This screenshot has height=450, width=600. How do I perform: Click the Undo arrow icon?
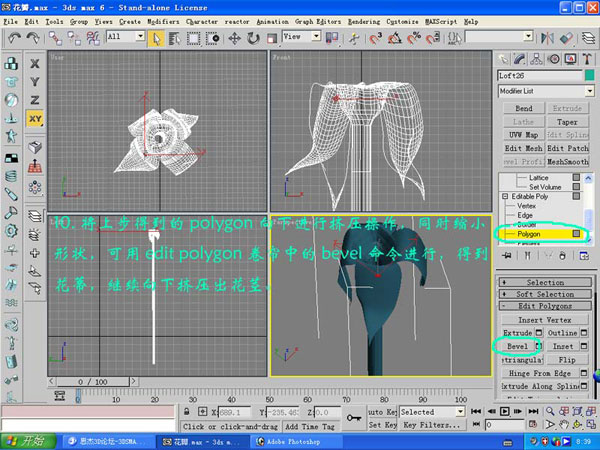[15, 38]
